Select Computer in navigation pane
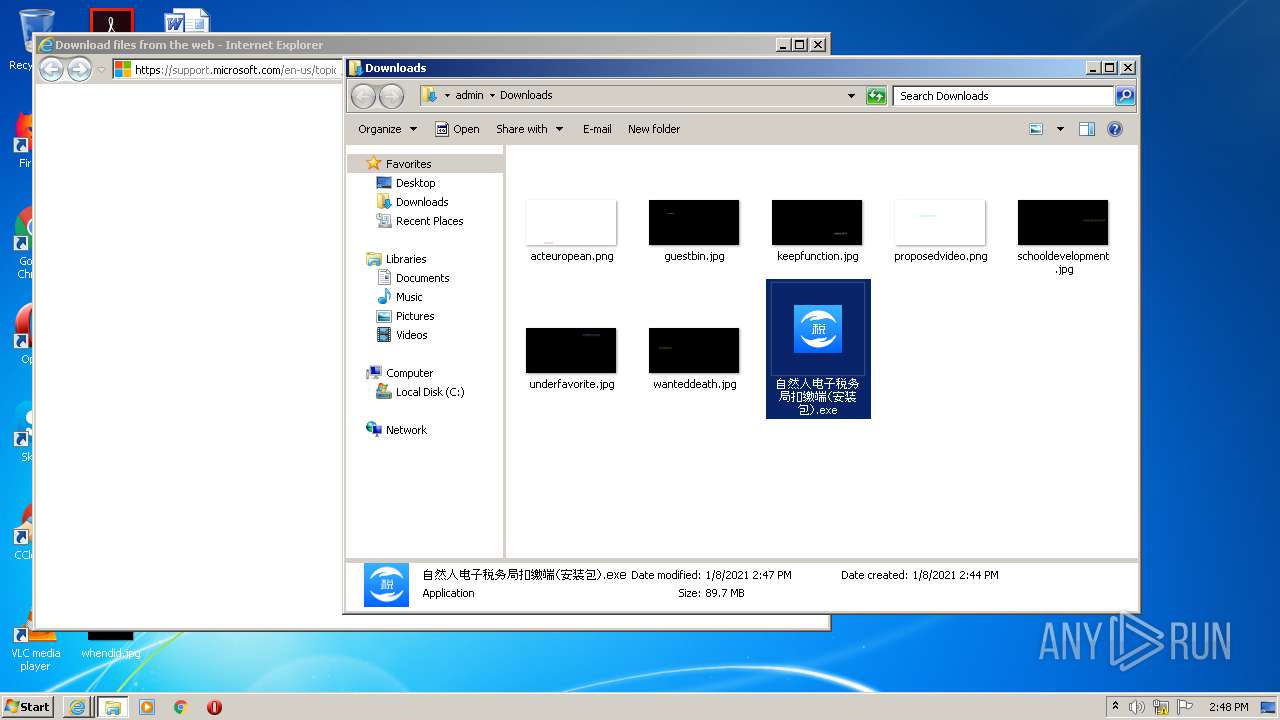Screen dimensions: 1280x720 (409, 373)
